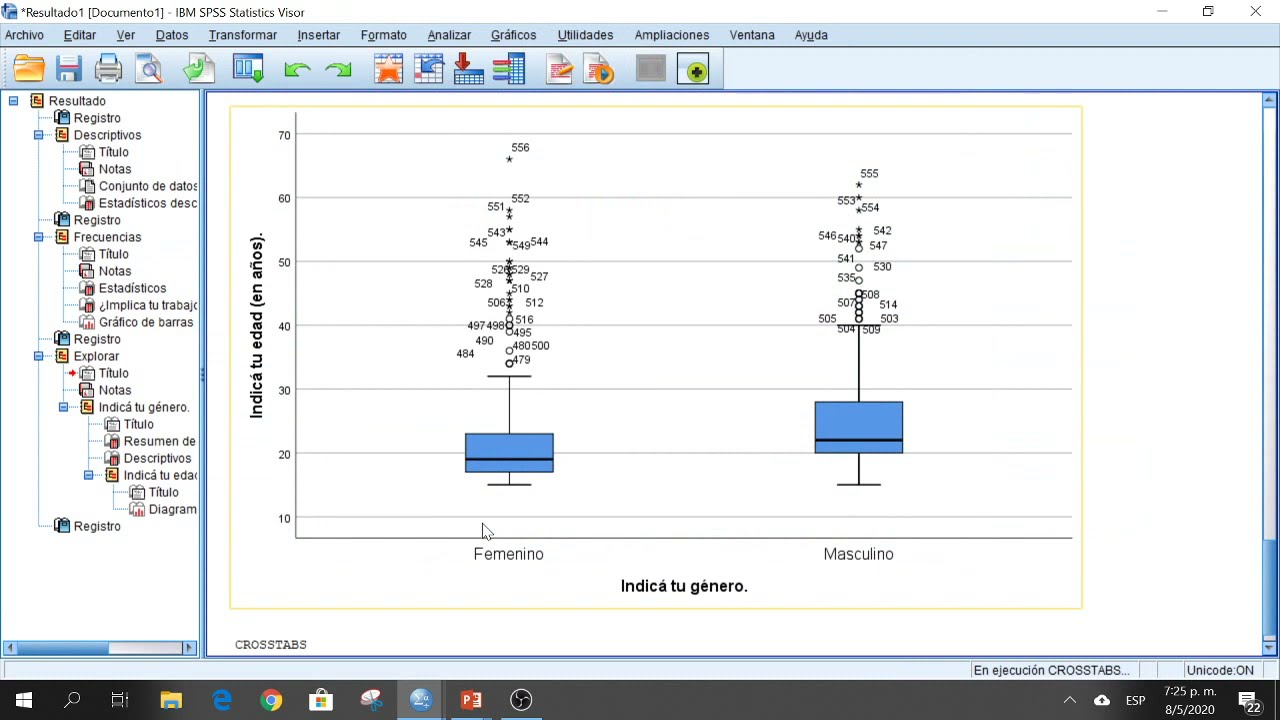Open the Utilidades menu
This screenshot has height=720, width=1280.
(585, 35)
